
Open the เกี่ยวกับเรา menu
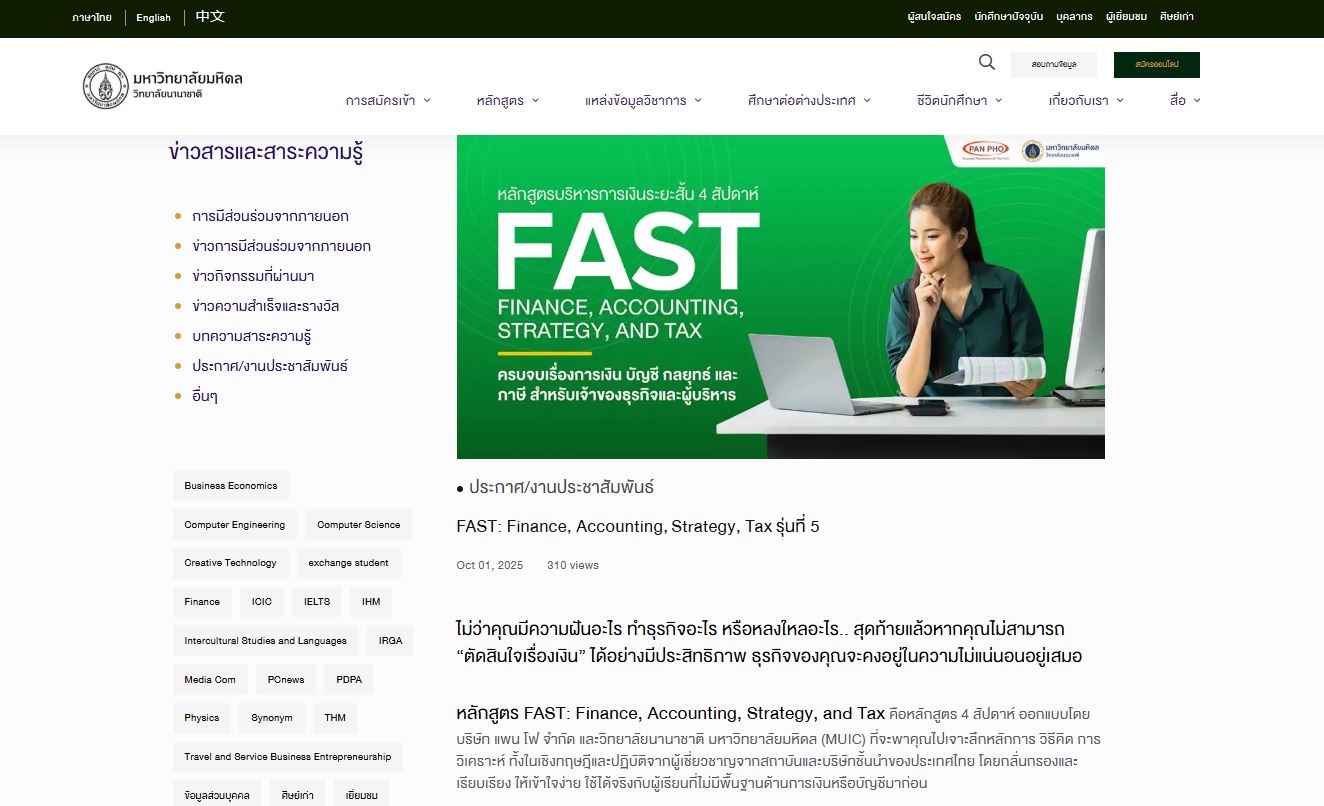1086,100
